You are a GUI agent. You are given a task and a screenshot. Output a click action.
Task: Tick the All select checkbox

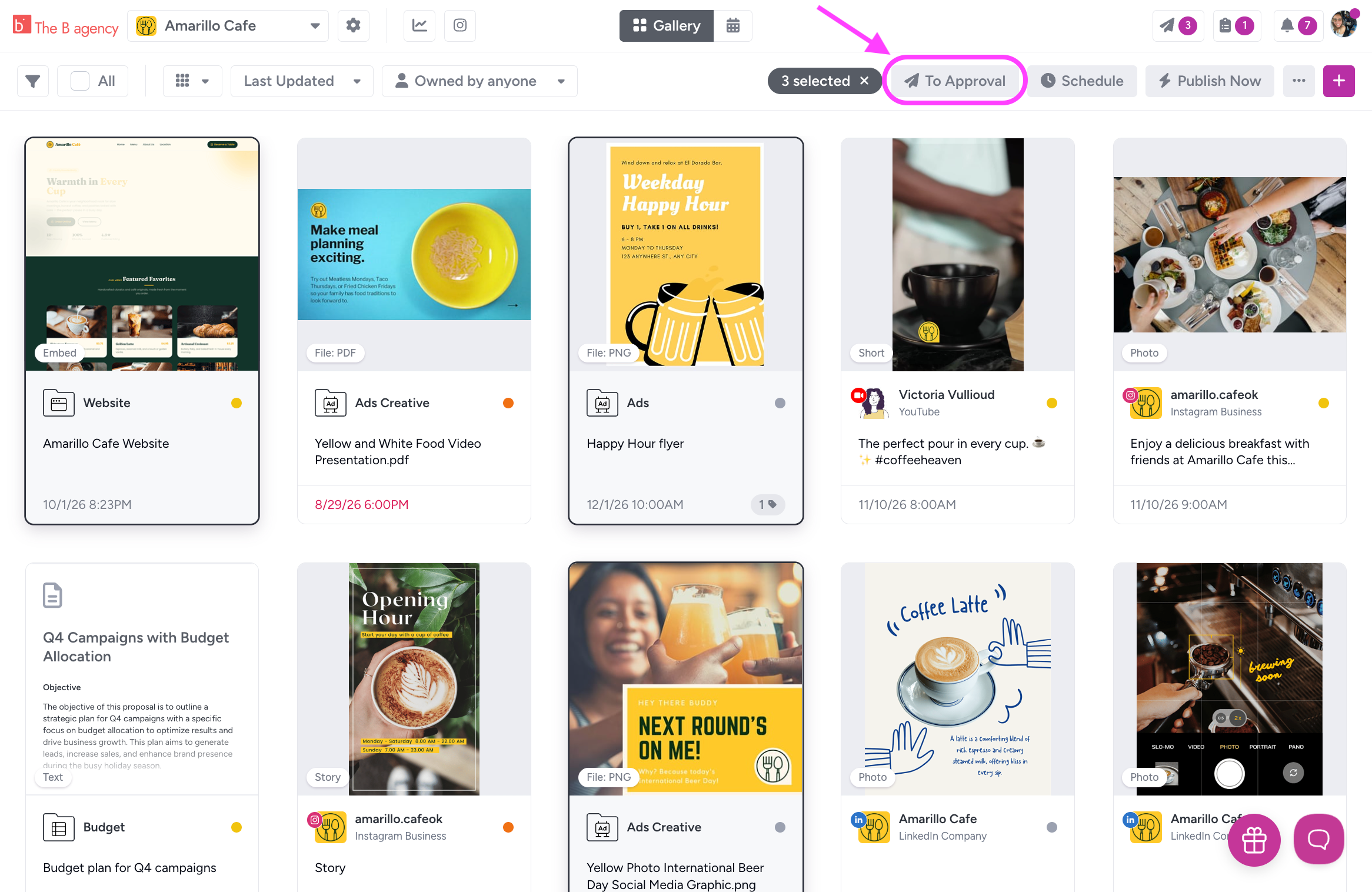[x=80, y=81]
